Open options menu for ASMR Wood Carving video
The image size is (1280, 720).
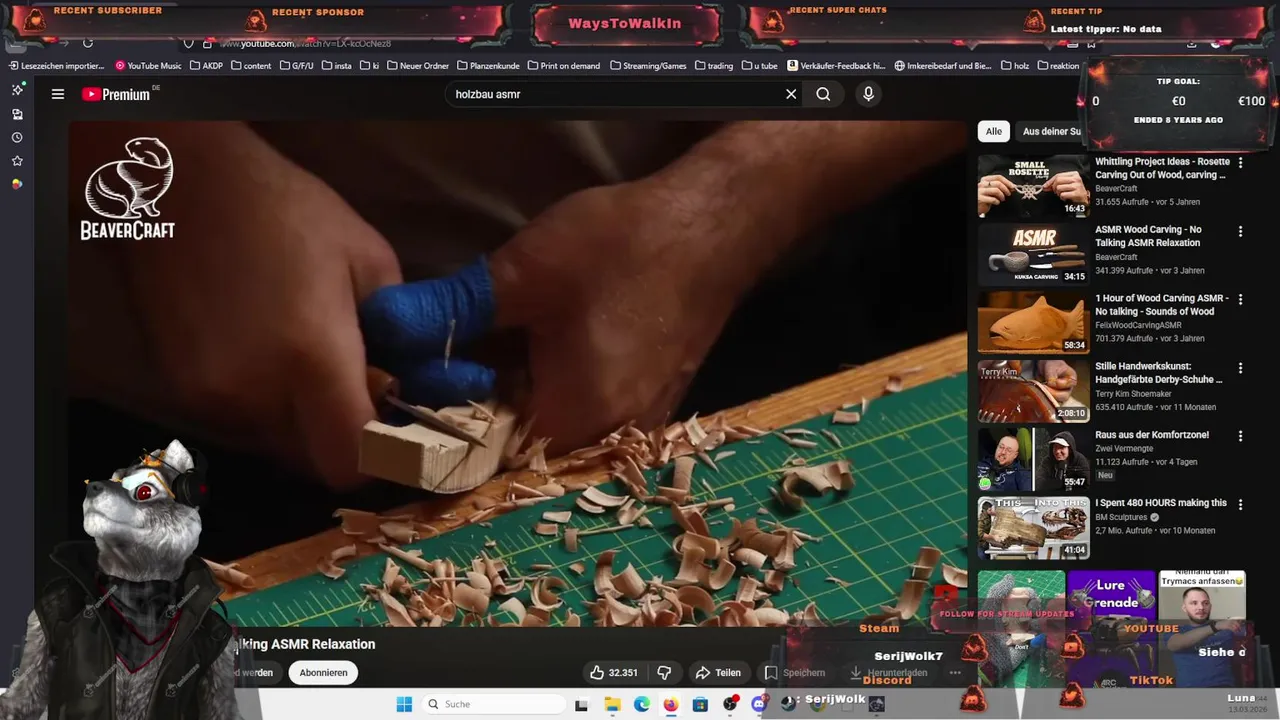tap(1240, 231)
